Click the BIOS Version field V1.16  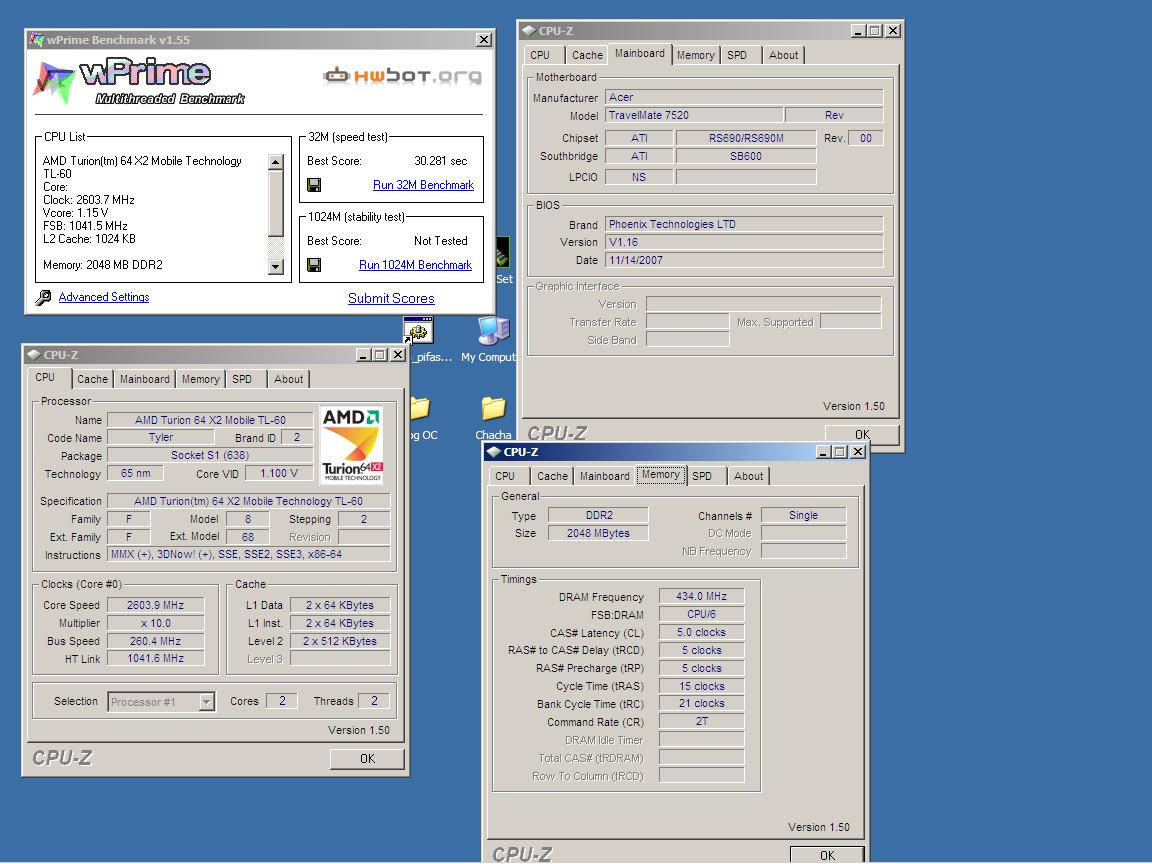(744, 242)
